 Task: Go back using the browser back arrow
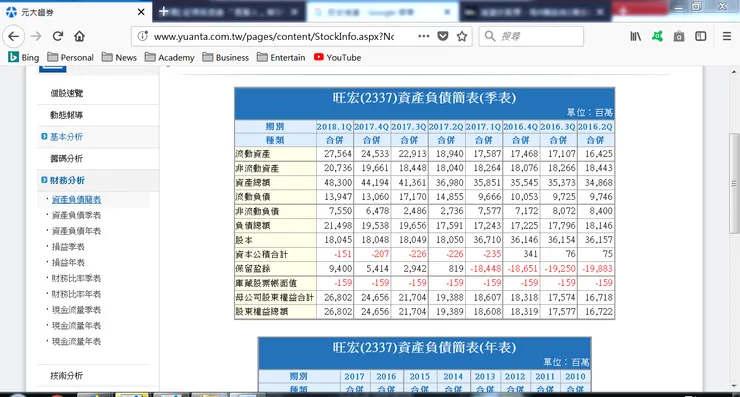(14, 36)
